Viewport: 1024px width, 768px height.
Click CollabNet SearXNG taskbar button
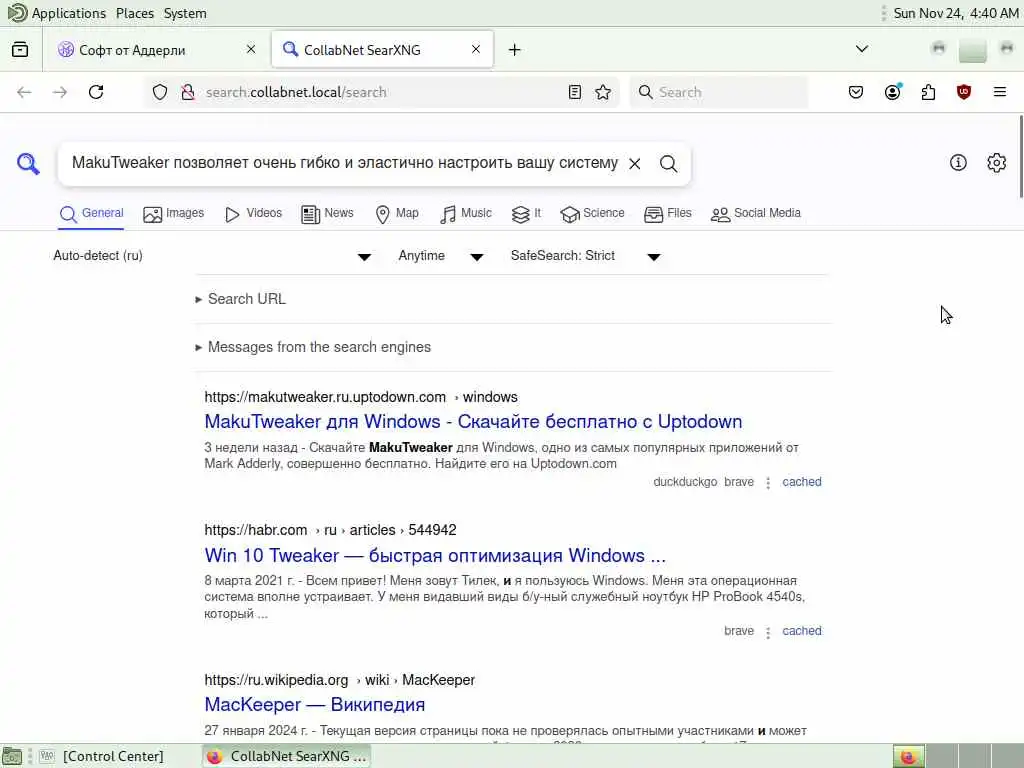(286, 756)
